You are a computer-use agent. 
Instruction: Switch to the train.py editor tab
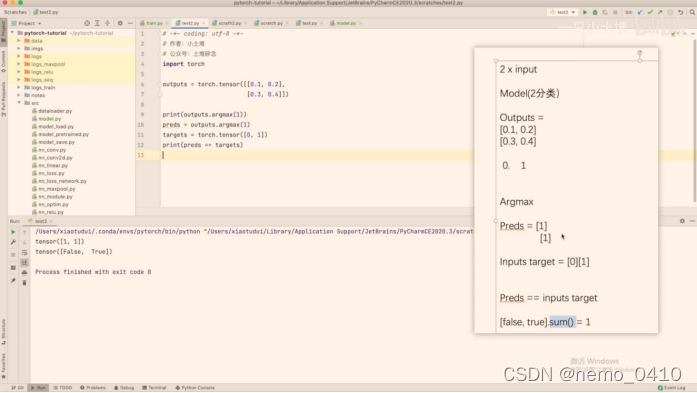pos(154,23)
